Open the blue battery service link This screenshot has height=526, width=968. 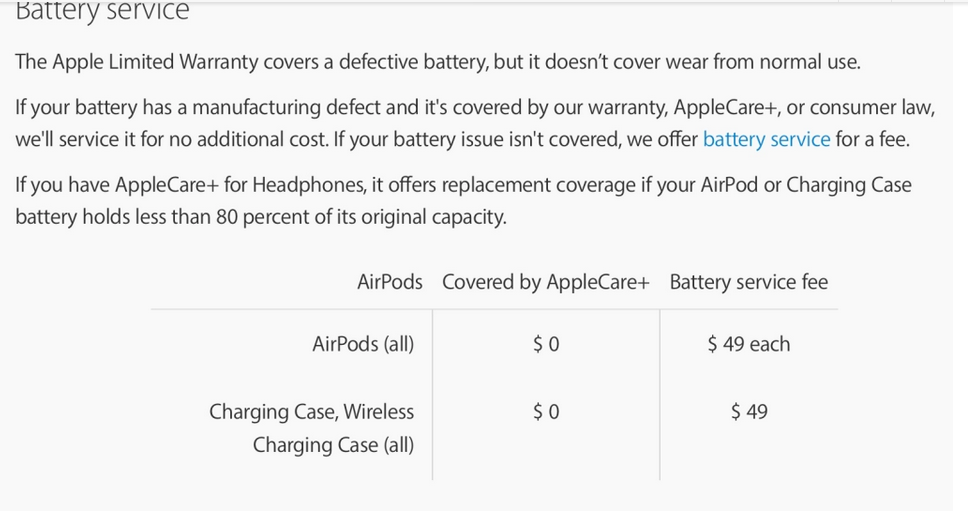766,140
